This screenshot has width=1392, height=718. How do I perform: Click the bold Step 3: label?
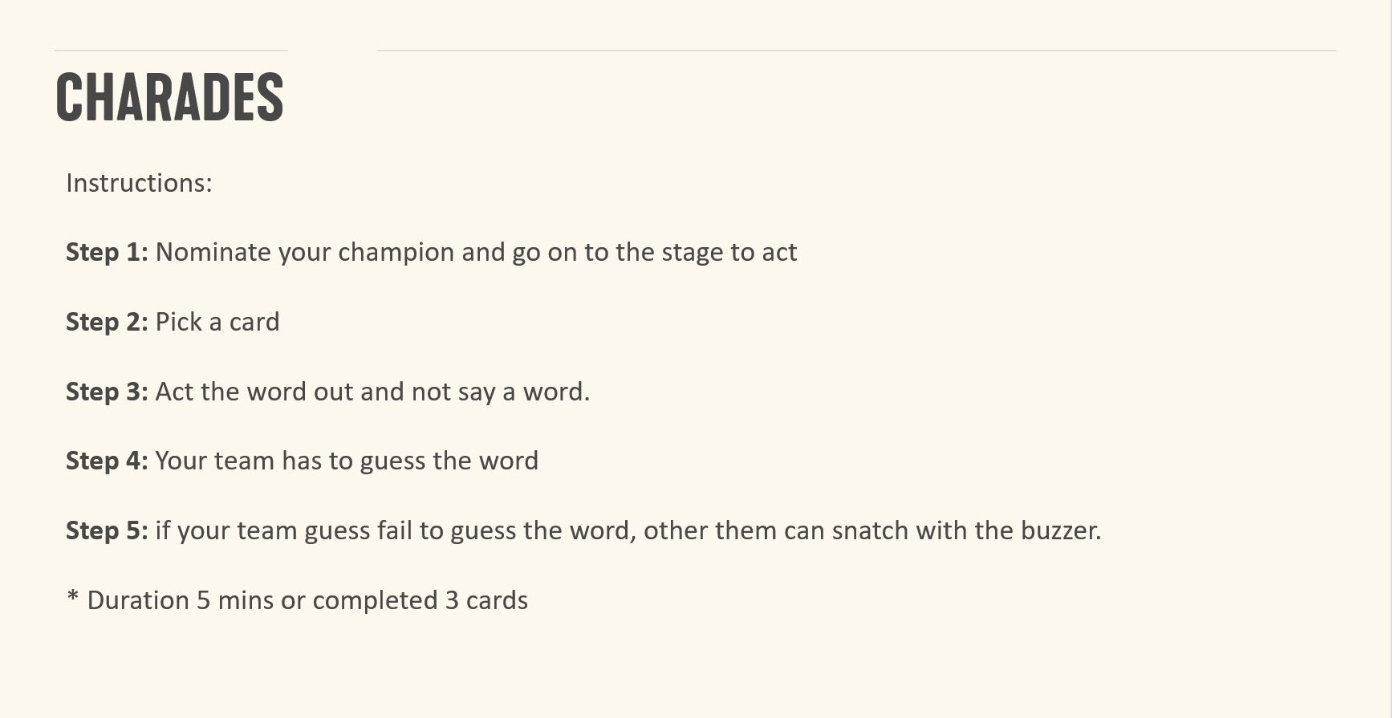pyautogui.click(x=107, y=392)
